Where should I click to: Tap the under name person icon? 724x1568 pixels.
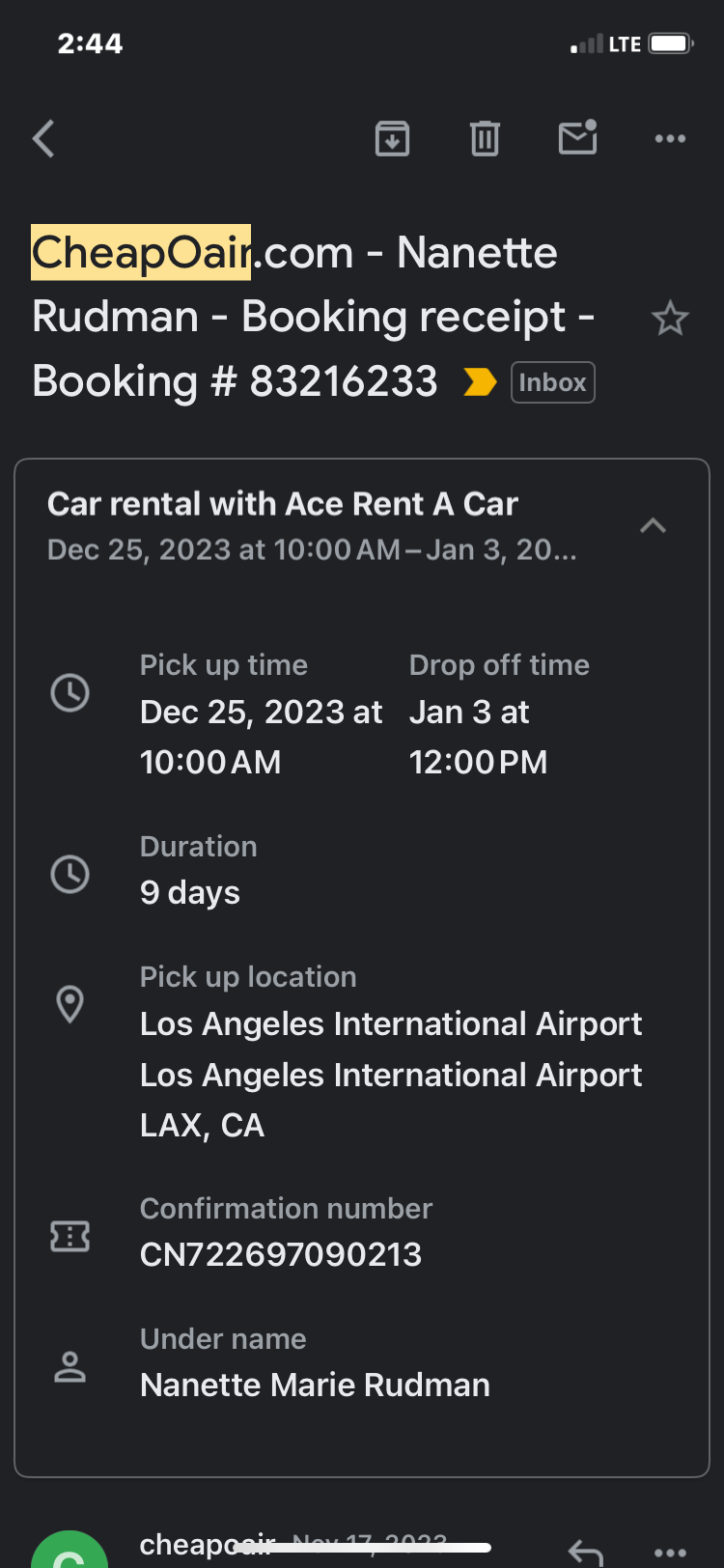click(x=70, y=1366)
